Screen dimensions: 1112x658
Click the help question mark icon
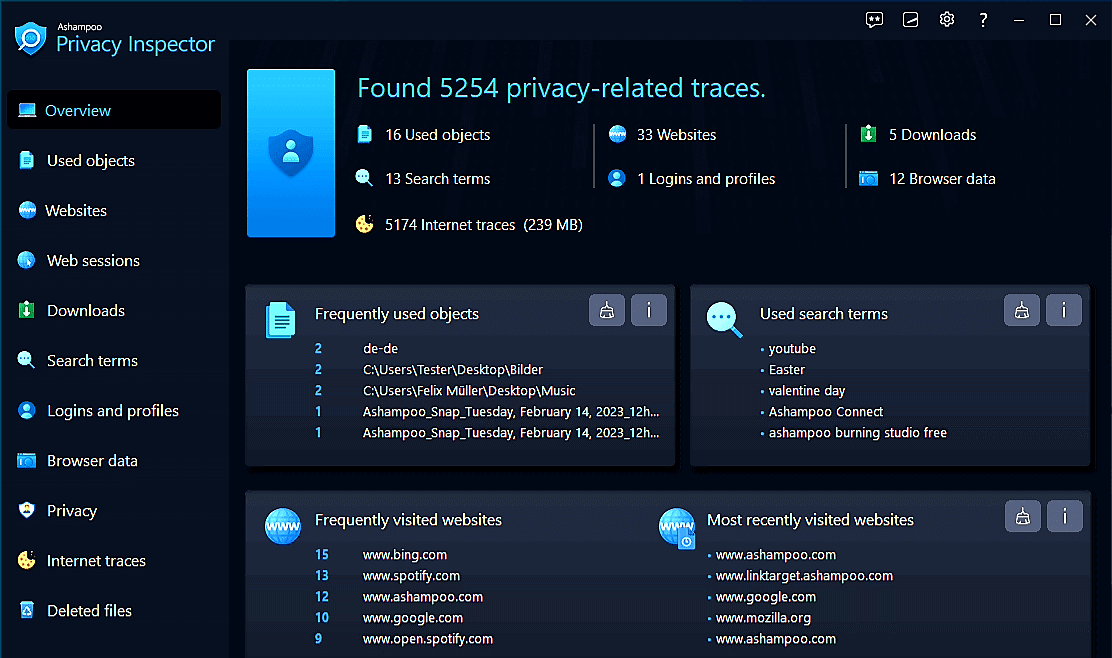click(x=984, y=20)
